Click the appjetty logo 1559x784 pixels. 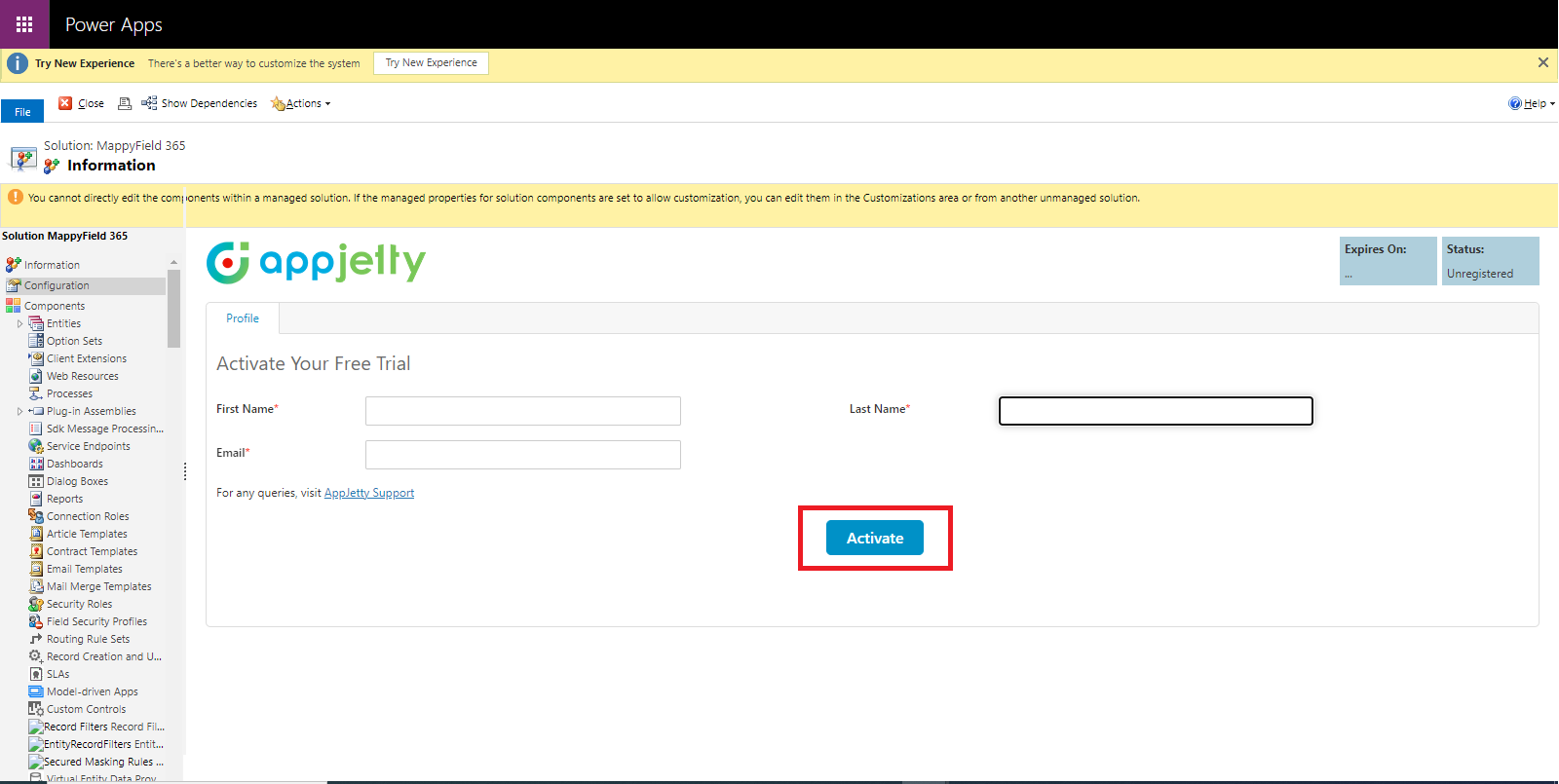[316, 262]
